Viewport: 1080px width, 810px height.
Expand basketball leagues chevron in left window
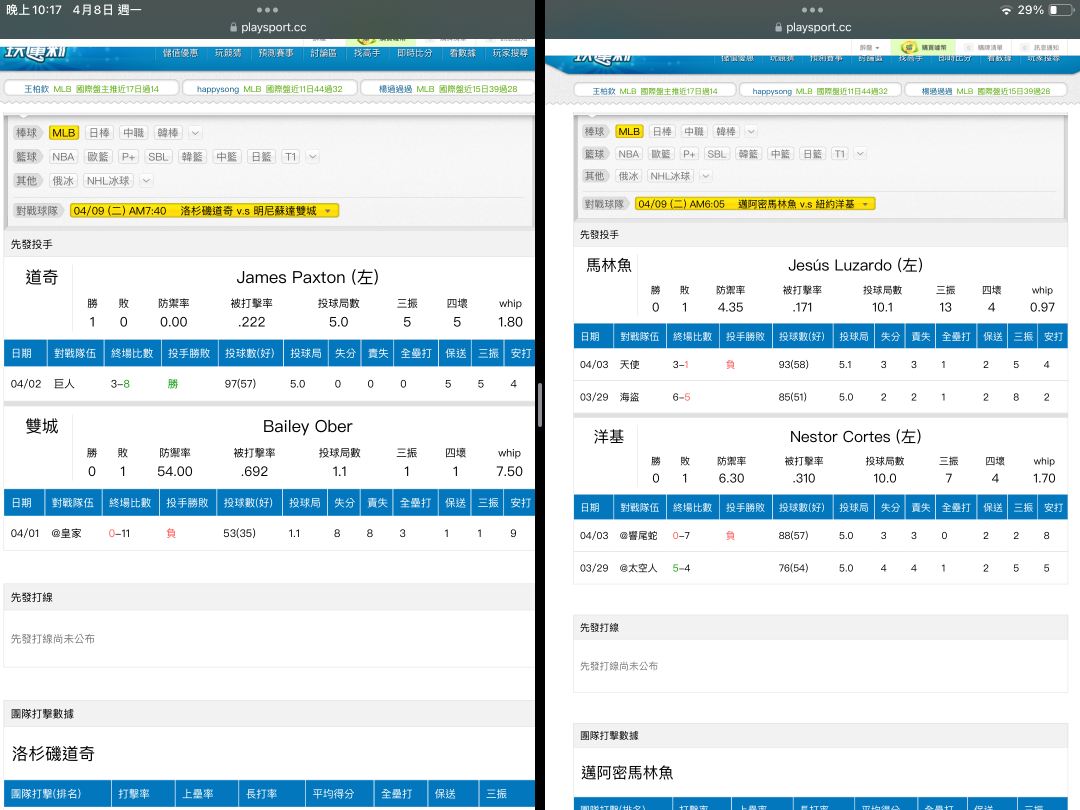(x=313, y=157)
